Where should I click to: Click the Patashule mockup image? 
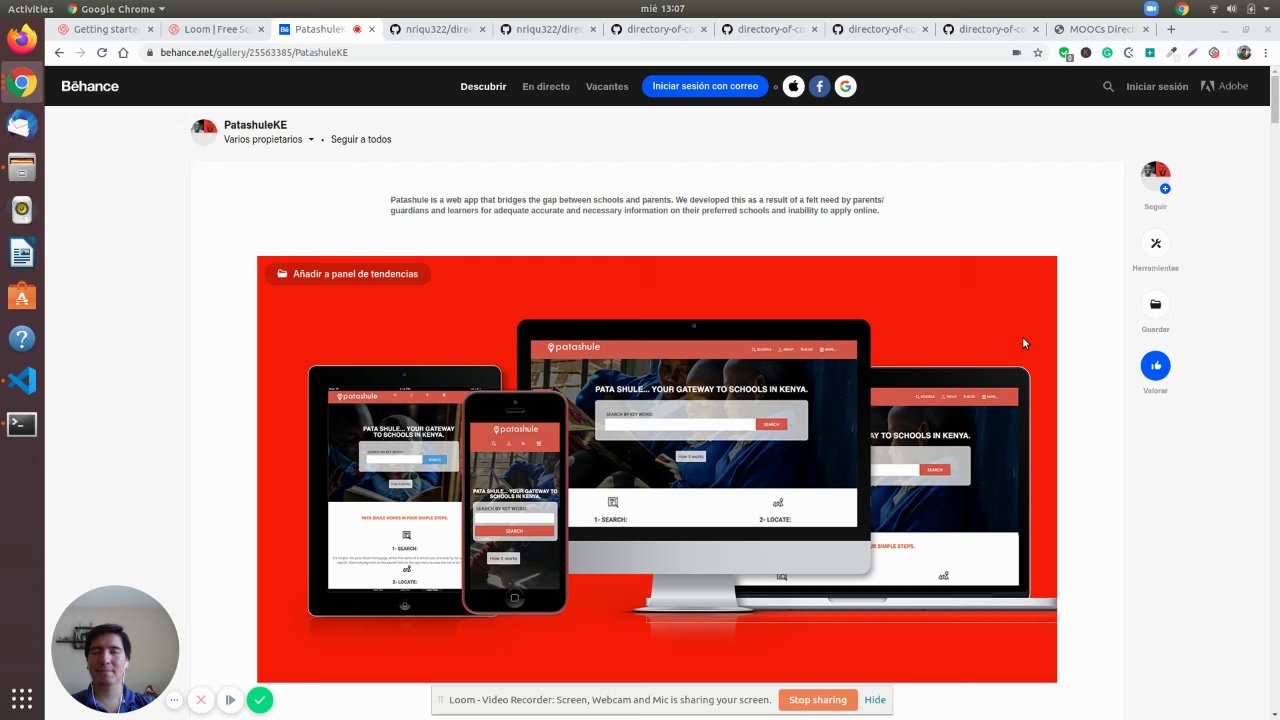[657, 469]
